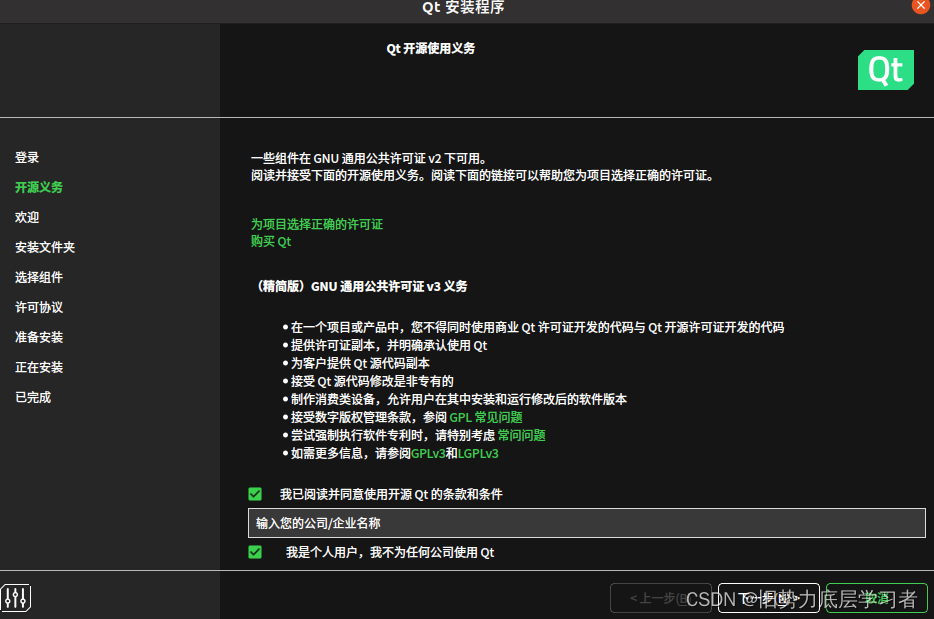
Task: Select the 安装文件夹 step in sidebar
Action: [45, 247]
